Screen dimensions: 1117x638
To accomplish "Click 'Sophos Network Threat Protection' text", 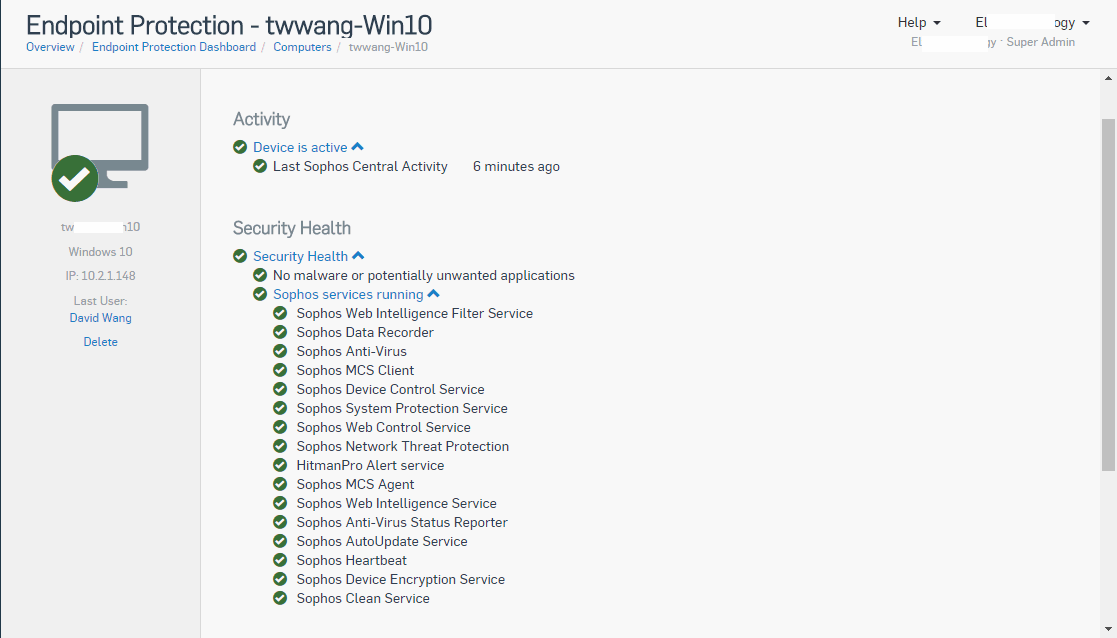I will tap(402, 446).
